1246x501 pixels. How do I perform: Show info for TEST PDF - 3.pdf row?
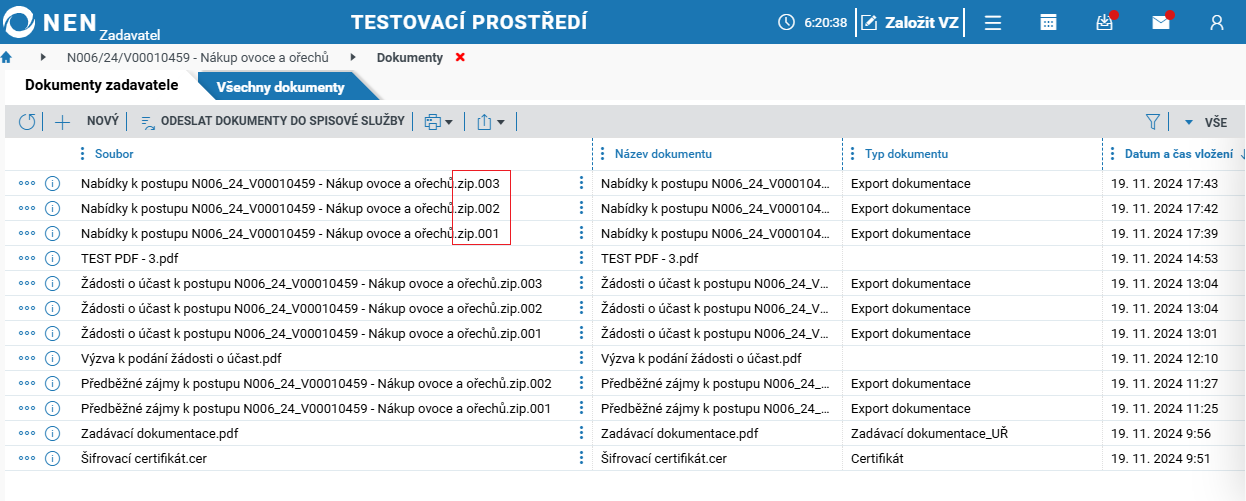tap(53, 259)
